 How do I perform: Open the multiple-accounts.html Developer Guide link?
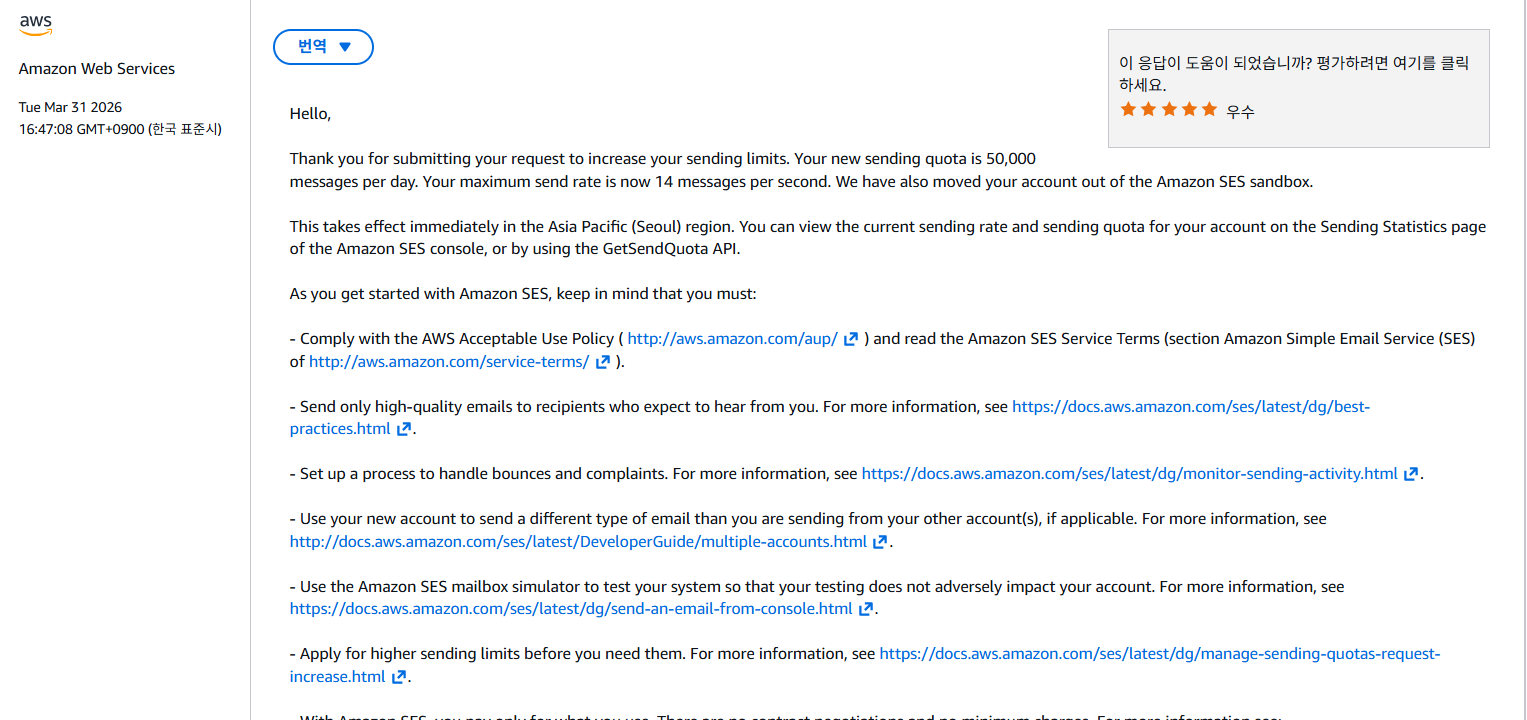coord(578,542)
